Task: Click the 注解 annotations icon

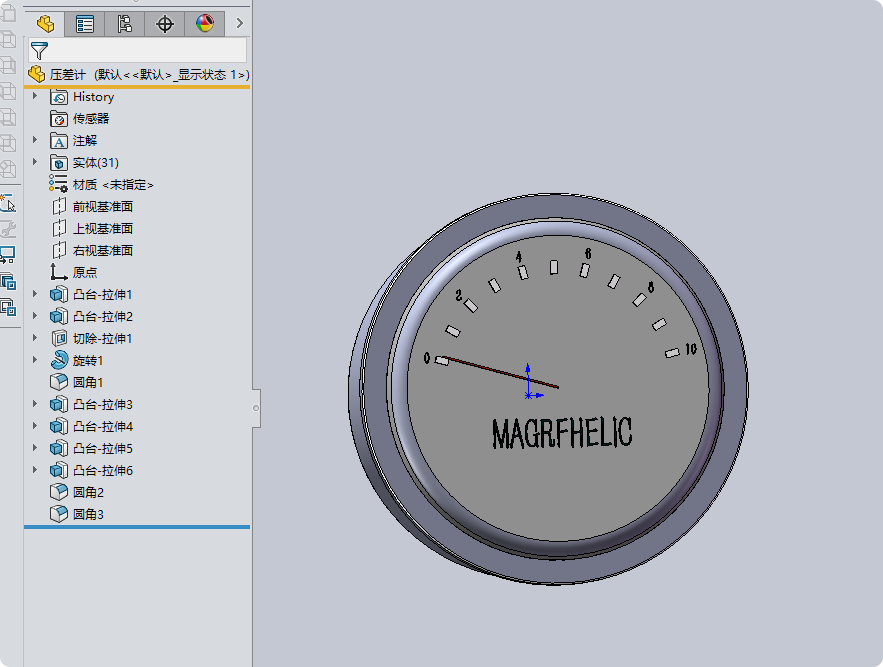Action: point(59,141)
